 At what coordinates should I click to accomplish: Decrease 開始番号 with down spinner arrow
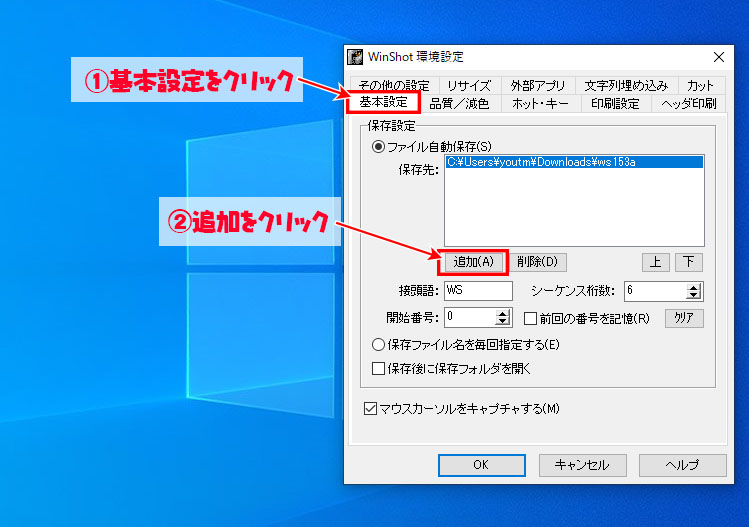tap(502, 321)
